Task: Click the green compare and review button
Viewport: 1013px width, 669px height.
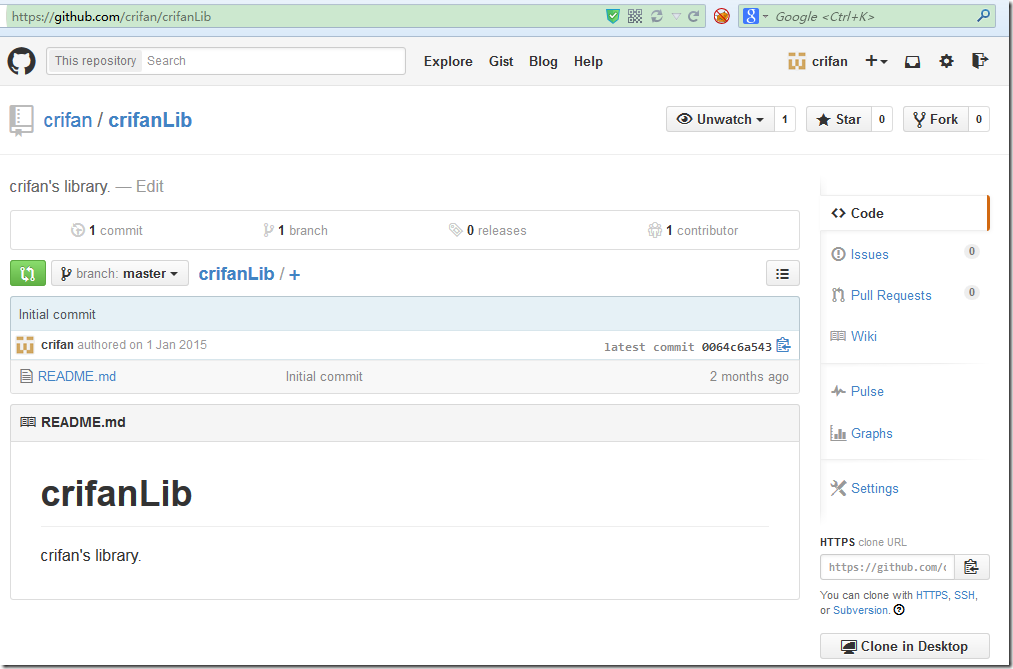Action: pyautogui.click(x=28, y=273)
